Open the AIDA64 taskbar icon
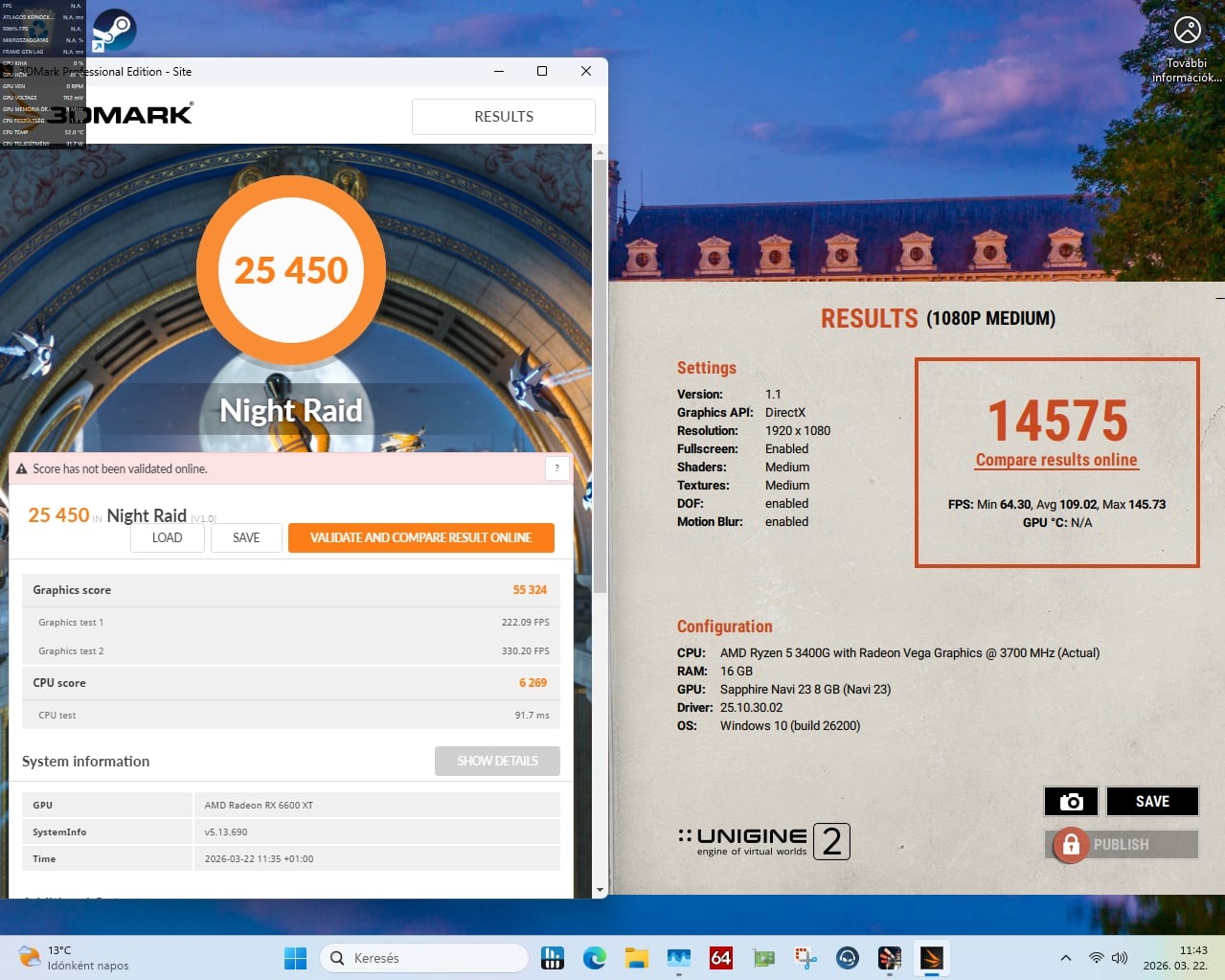Viewport: 1225px width, 980px height. point(721,958)
